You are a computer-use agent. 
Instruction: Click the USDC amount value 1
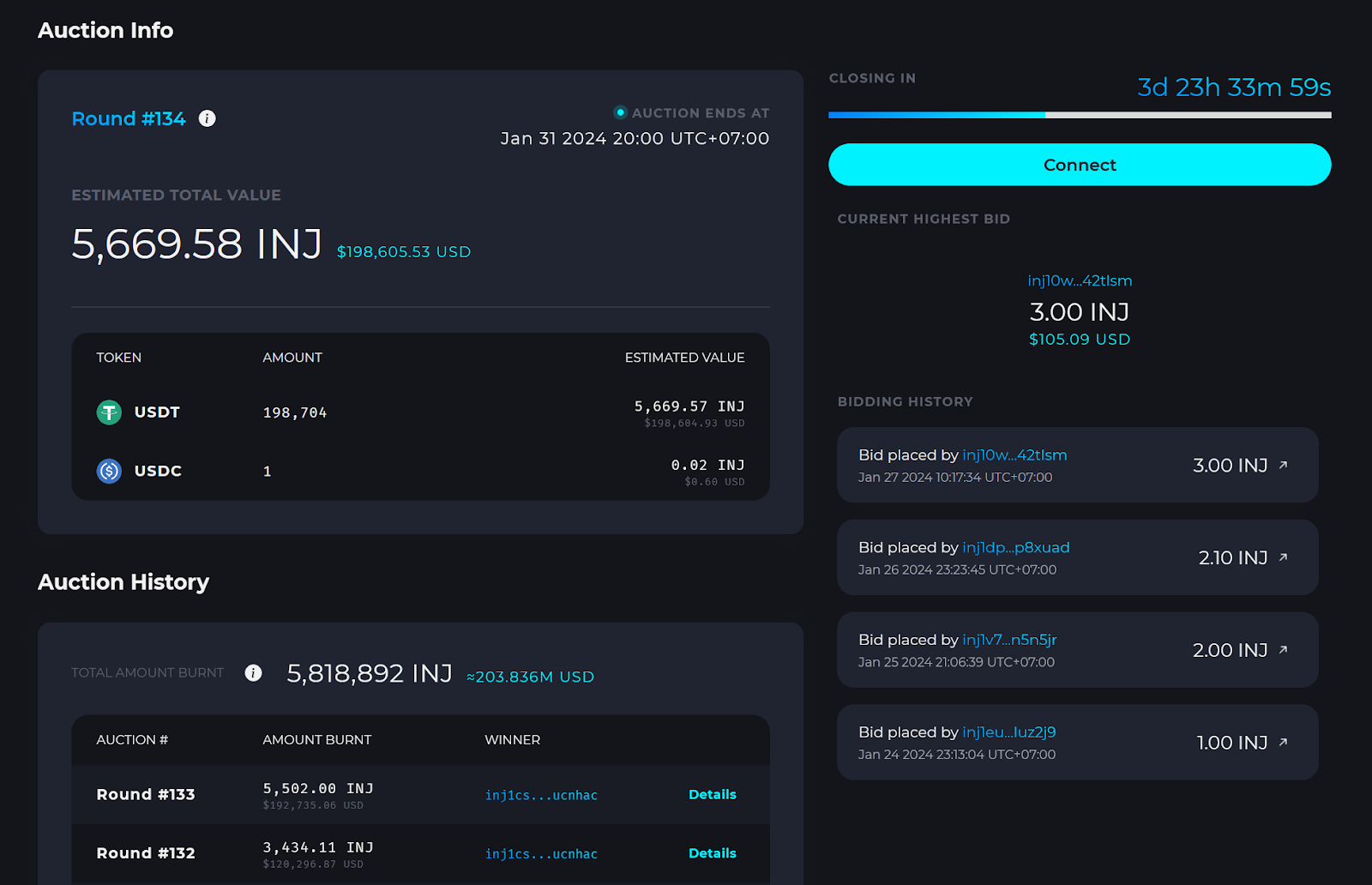coord(268,472)
